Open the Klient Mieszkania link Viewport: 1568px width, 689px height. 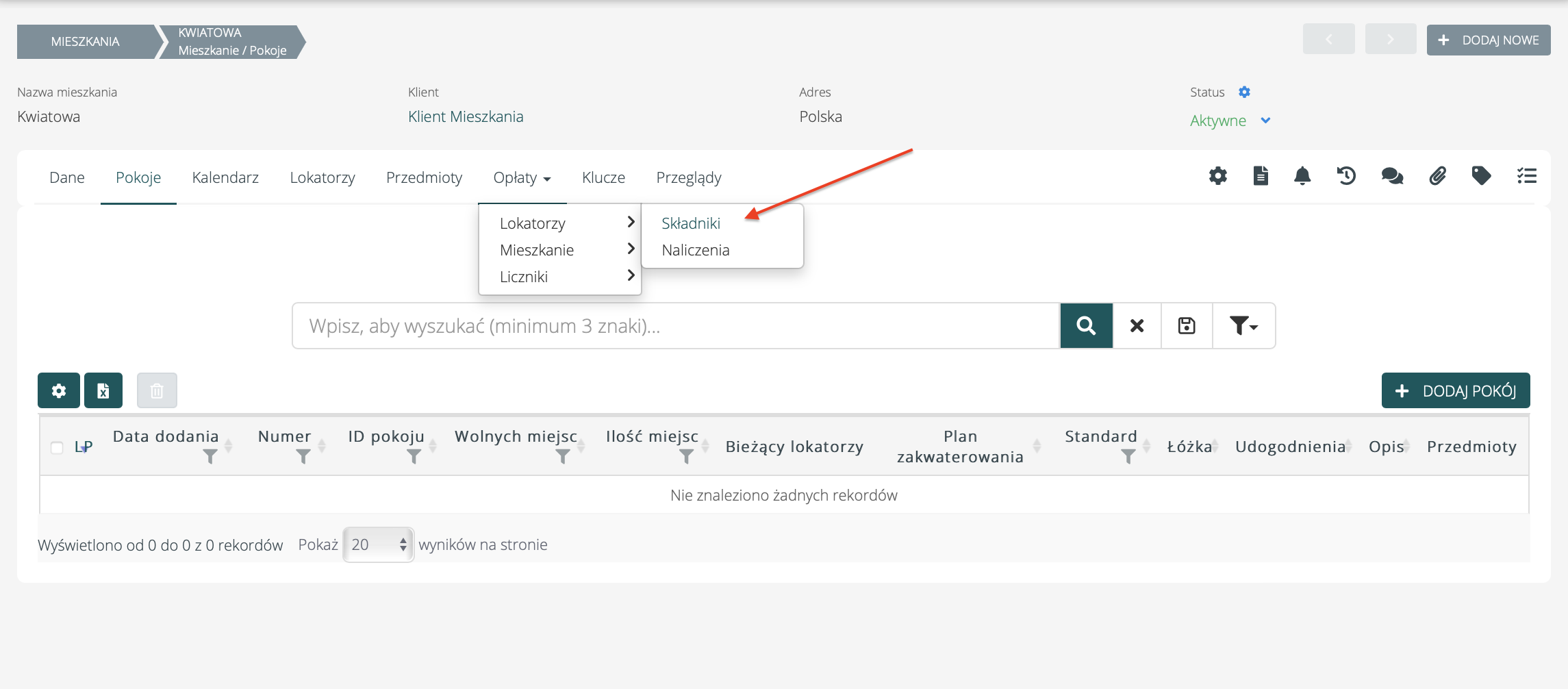point(466,117)
